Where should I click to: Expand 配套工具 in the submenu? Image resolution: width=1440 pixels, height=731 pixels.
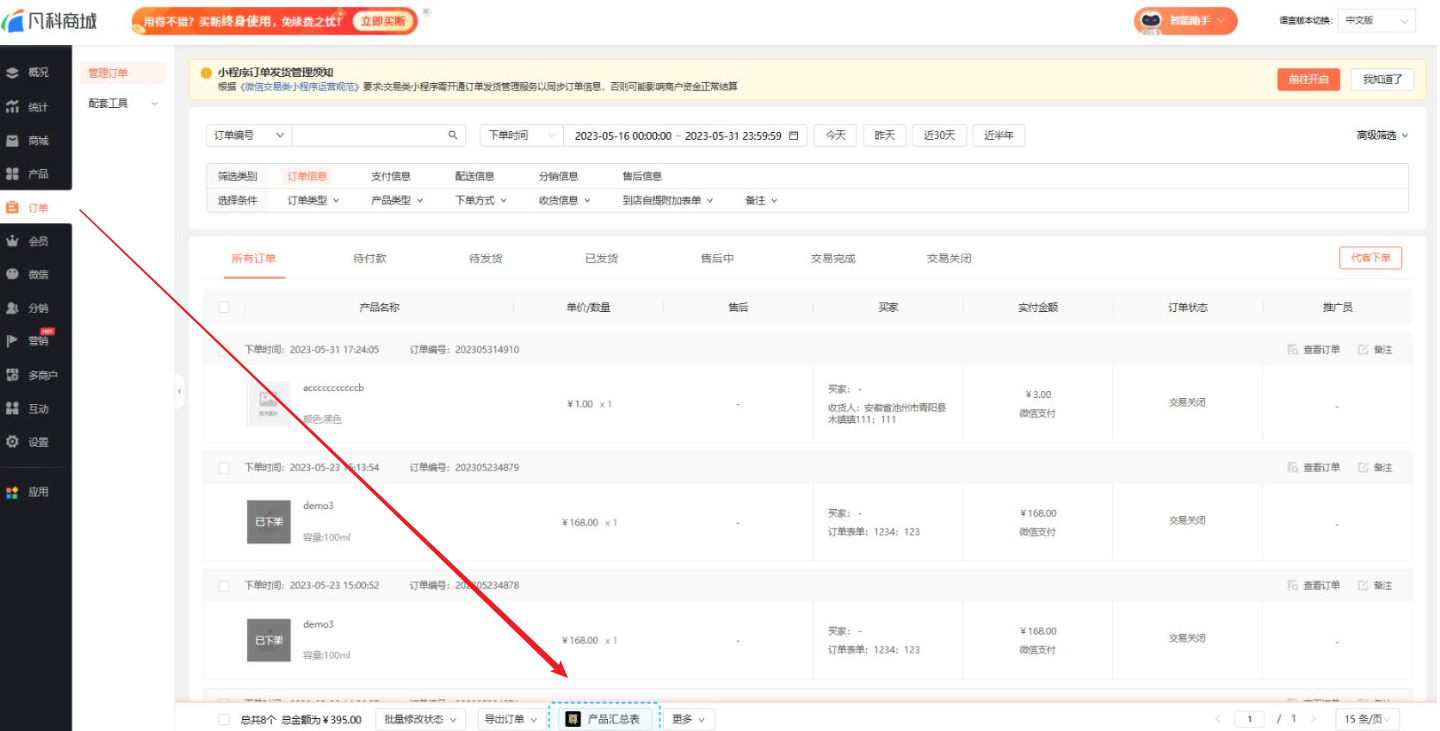point(123,103)
